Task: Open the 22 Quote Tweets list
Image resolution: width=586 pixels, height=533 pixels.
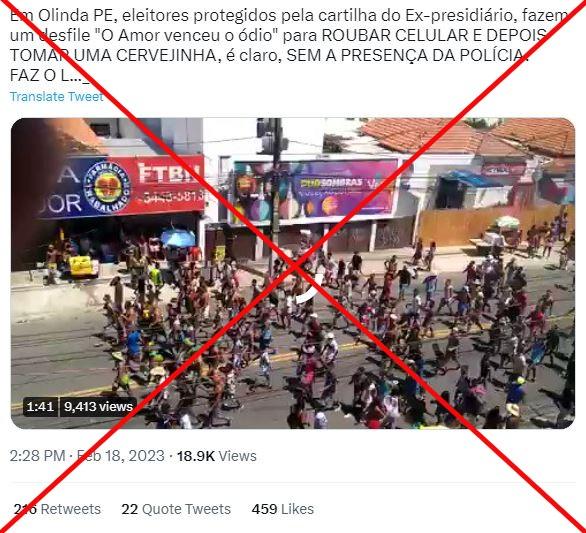Action: click(176, 509)
